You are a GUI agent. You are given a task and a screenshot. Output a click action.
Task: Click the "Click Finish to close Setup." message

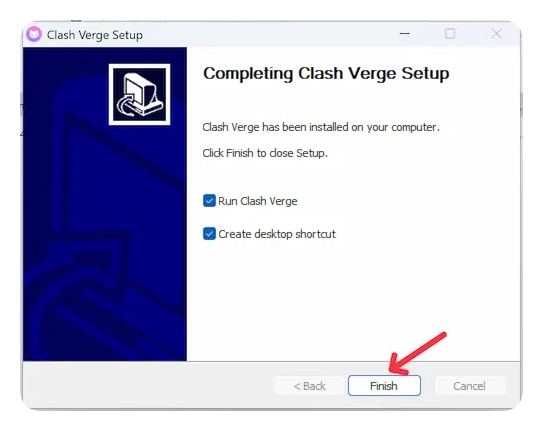pyautogui.click(x=265, y=153)
